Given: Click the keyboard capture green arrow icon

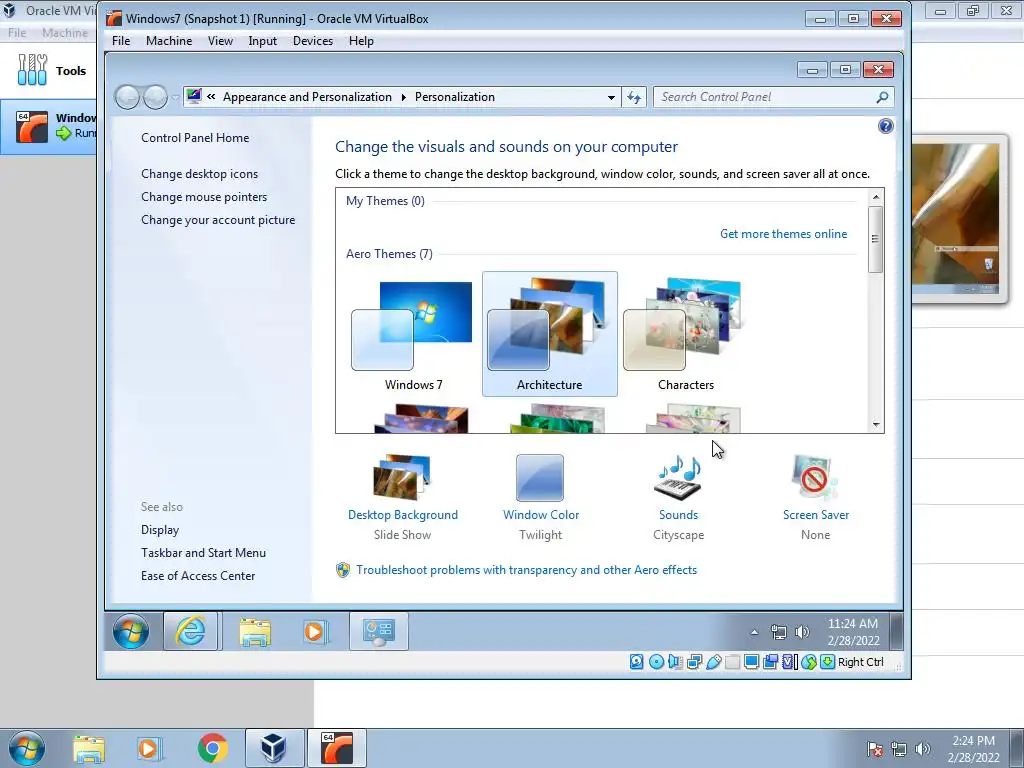Looking at the screenshot, I should pyautogui.click(x=827, y=662).
